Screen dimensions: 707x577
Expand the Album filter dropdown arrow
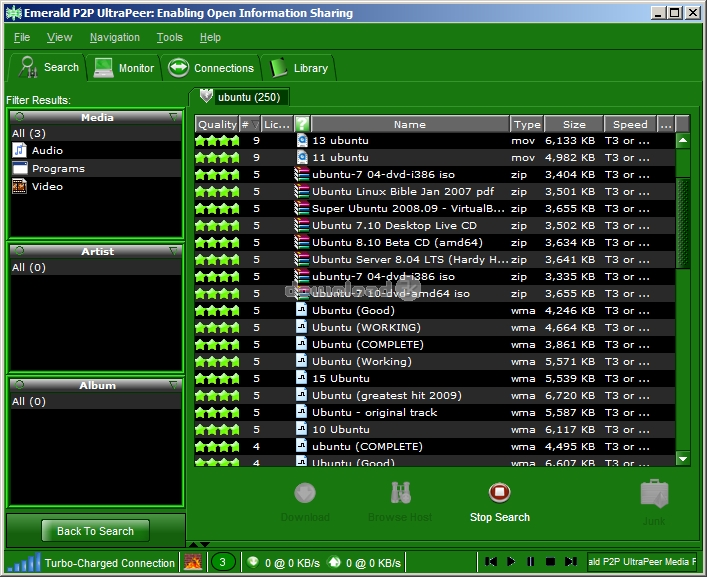[x=173, y=385]
